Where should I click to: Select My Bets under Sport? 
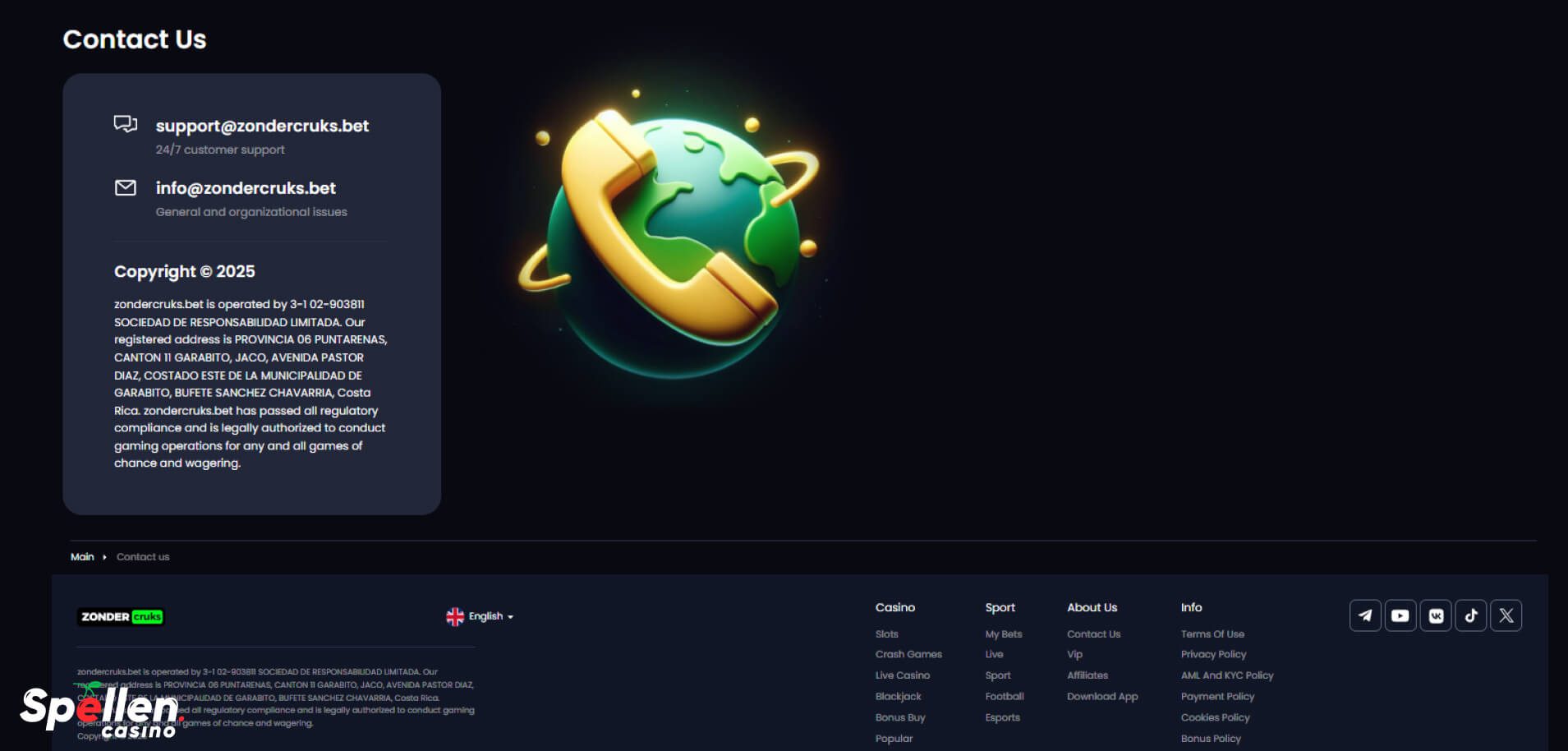click(x=1003, y=634)
